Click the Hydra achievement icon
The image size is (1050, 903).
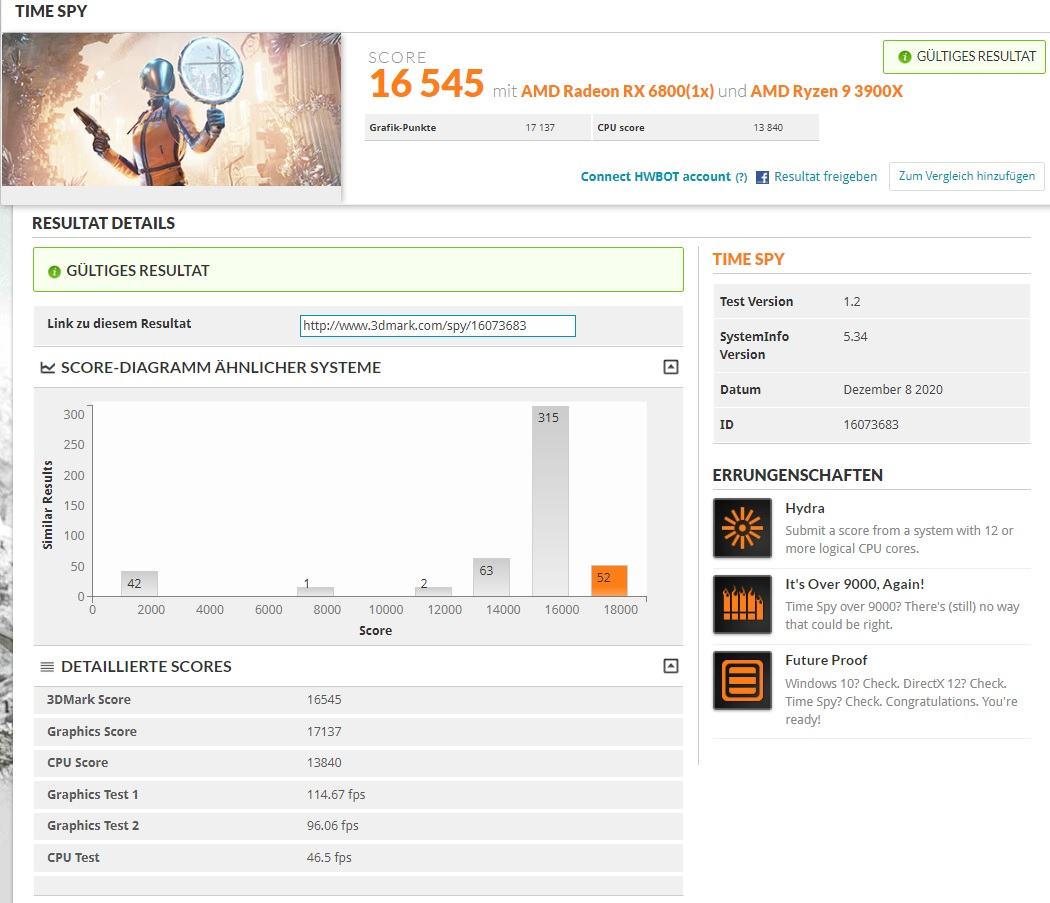click(742, 528)
